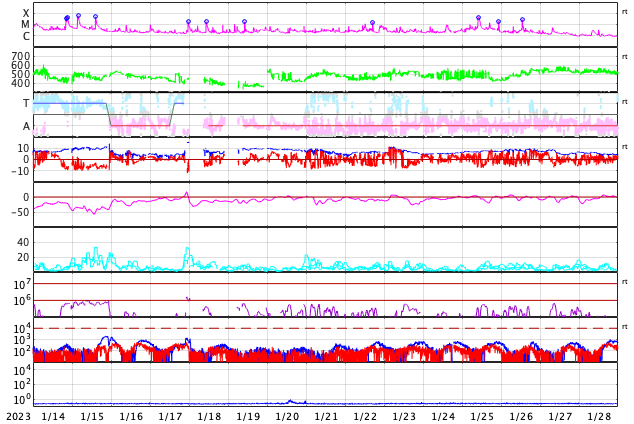Screen dimensions: 634x424
Task: Click the 'C' flare class axis label
Action: coord(26,36)
